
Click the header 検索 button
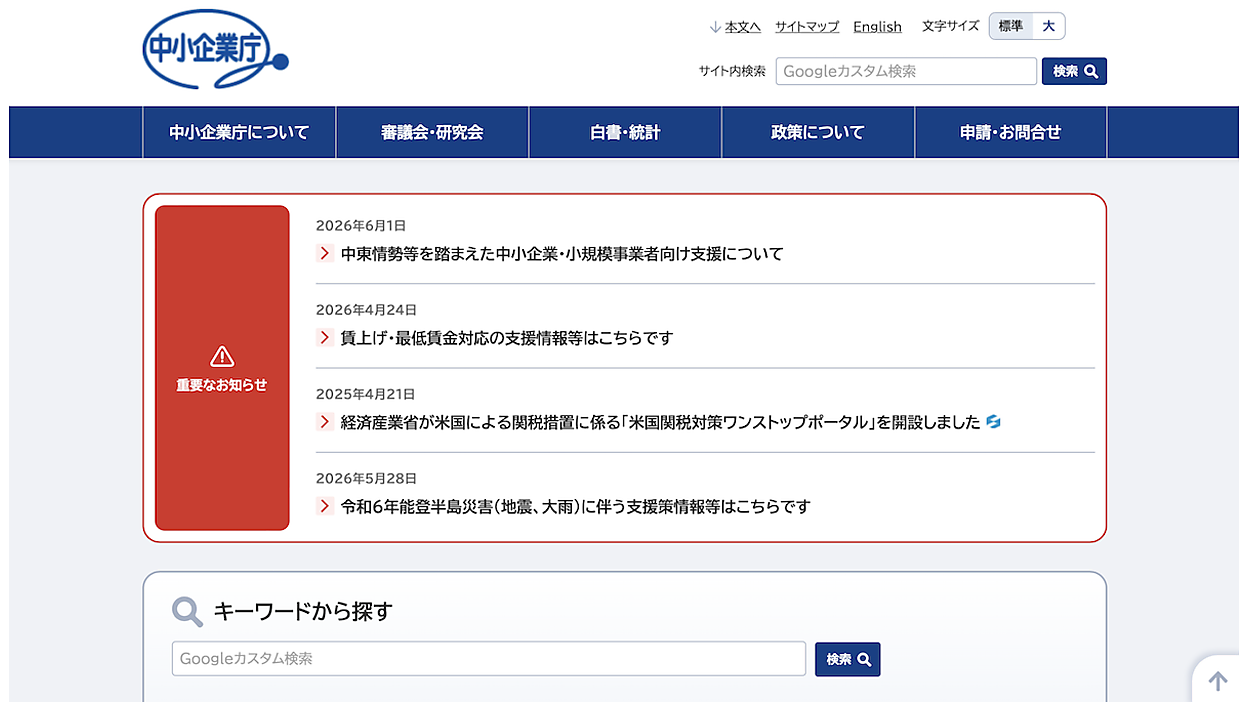[x=1074, y=71]
